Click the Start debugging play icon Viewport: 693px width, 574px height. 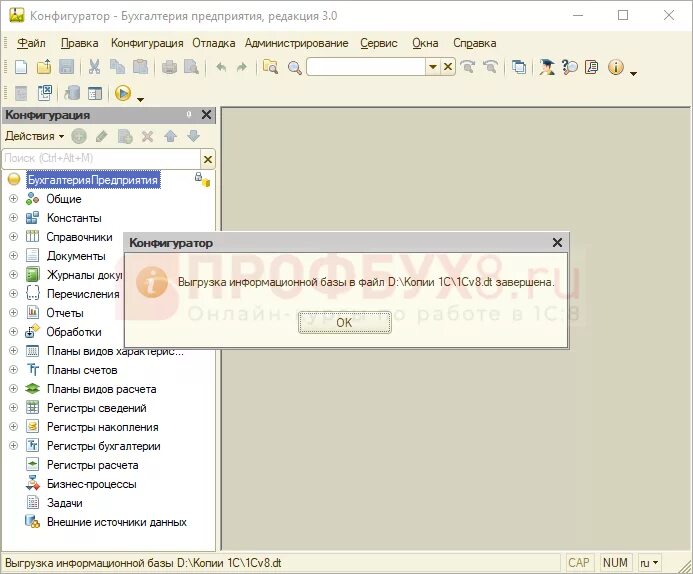[x=123, y=93]
